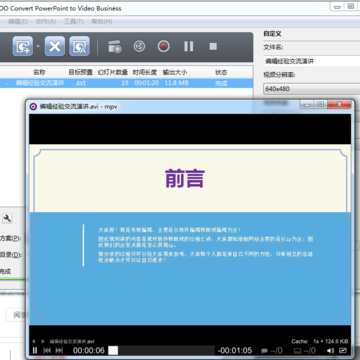This screenshot has height=360, width=360.
Task: Open the dropdown arrow beside add file
Action: click(x=38, y=46)
